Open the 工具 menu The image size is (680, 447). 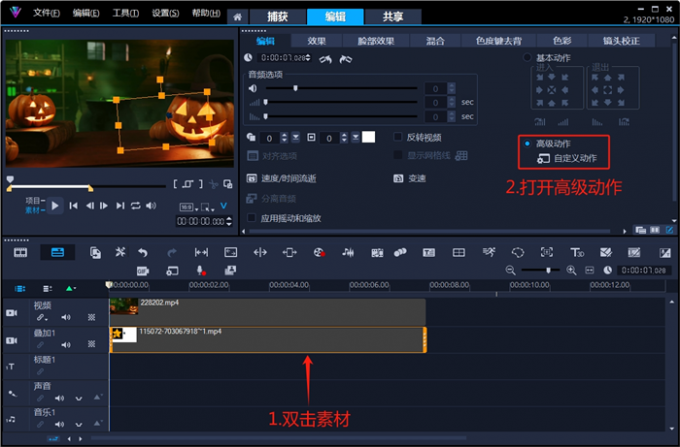[126, 13]
